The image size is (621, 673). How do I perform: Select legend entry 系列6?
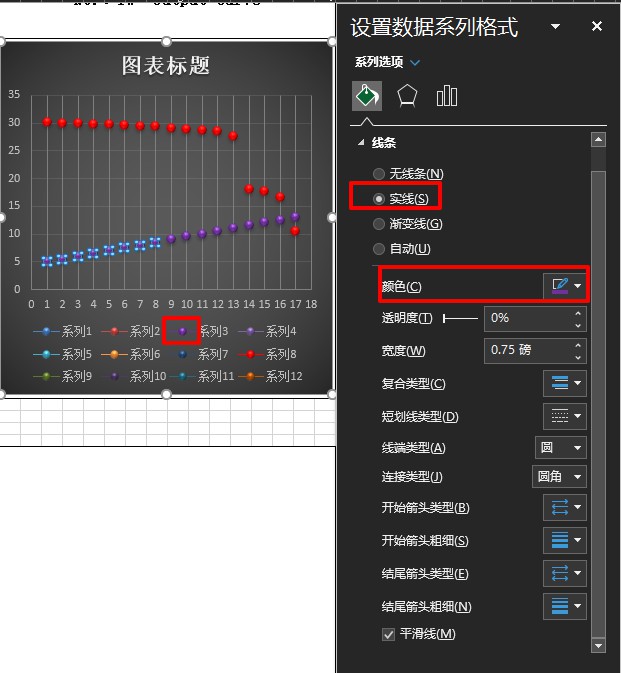[x=130, y=354]
